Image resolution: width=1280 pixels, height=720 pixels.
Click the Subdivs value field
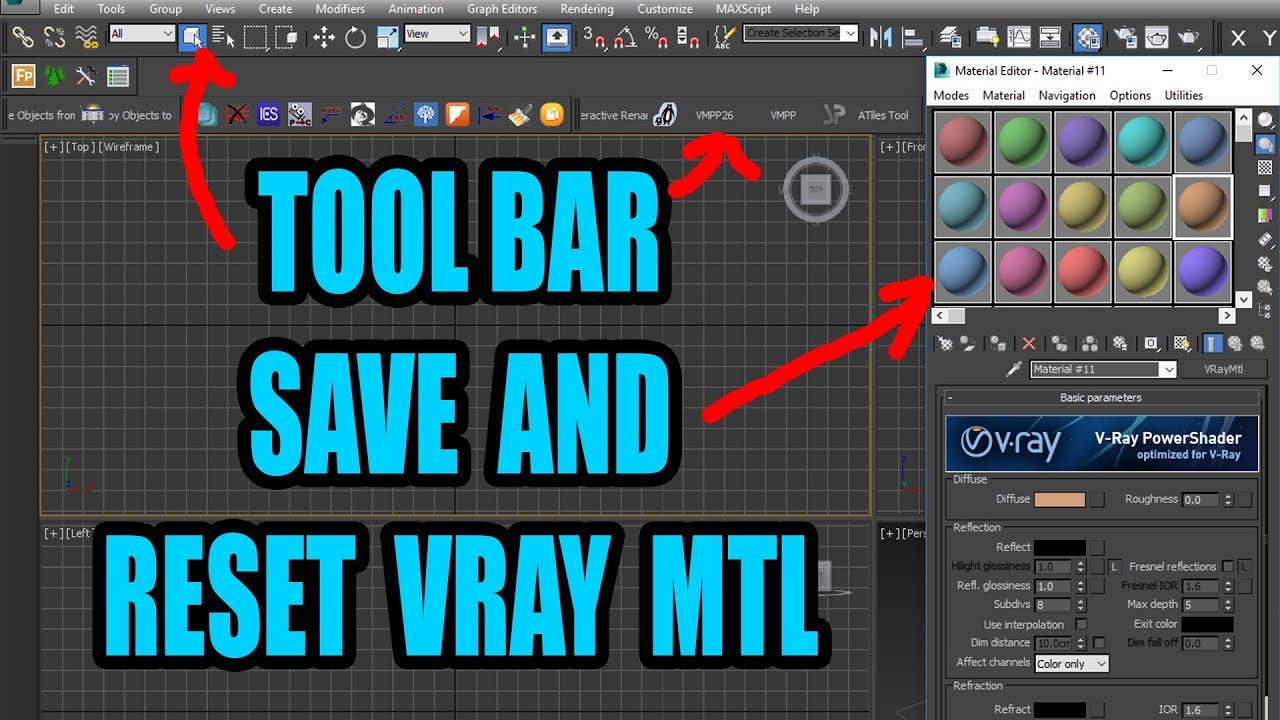(1053, 605)
